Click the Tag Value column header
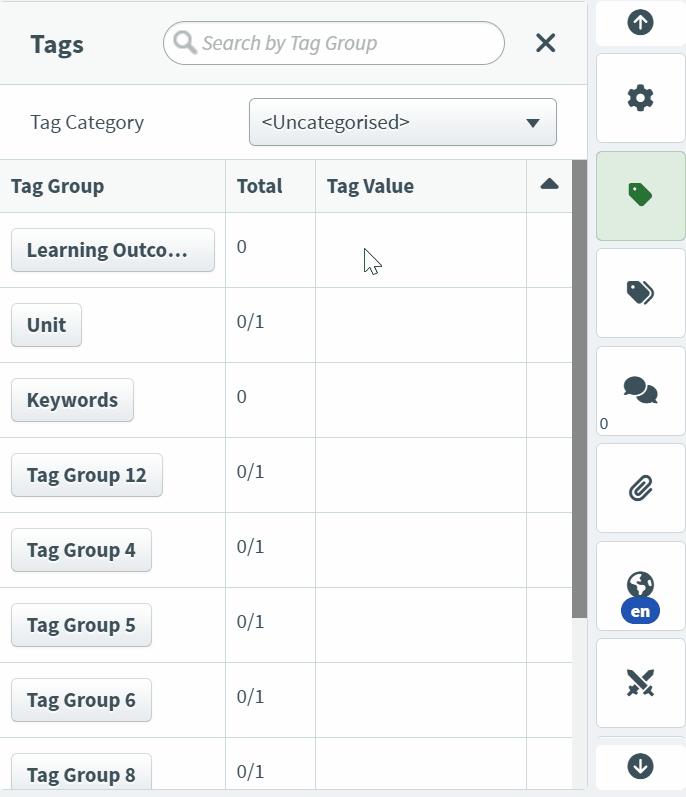The height and width of the screenshot is (797, 686). pyautogui.click(x=370, y=186)
